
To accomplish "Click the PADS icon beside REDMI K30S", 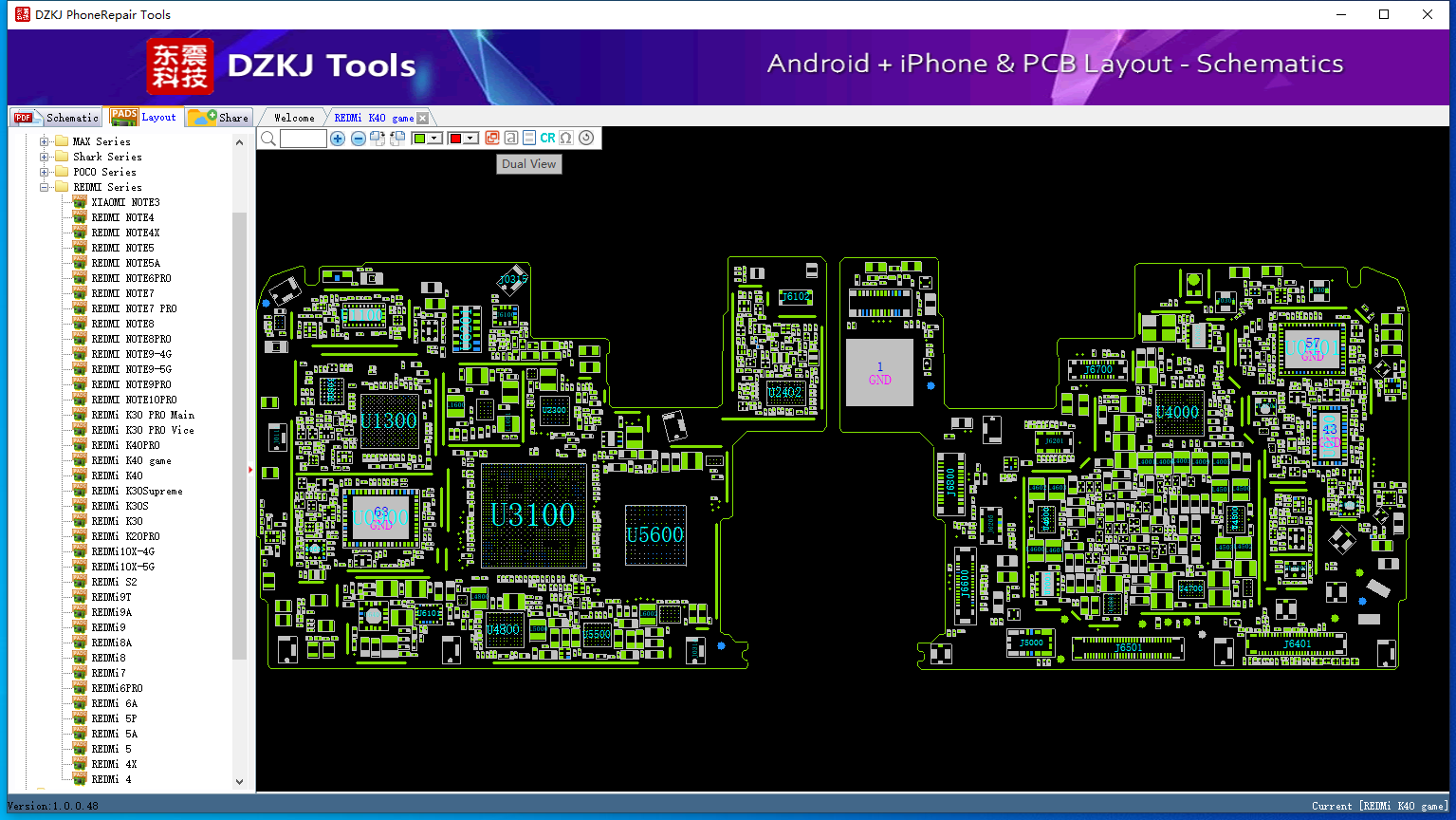I will coord(80,506).
